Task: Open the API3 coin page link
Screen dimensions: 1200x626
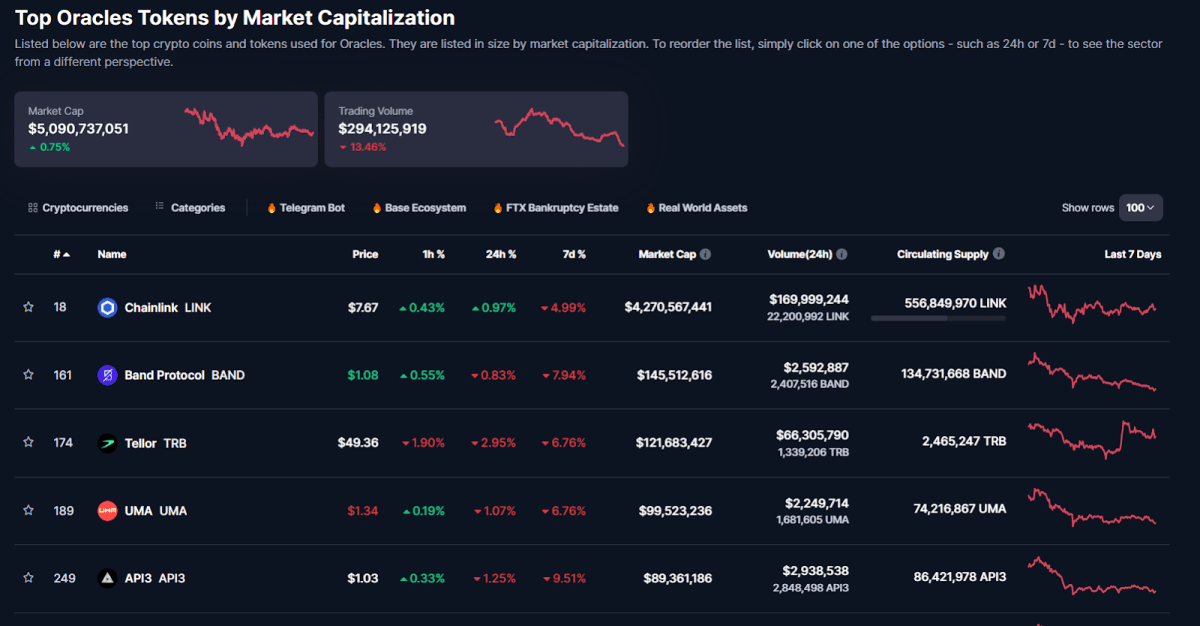Action: click(x=155, y=578)
